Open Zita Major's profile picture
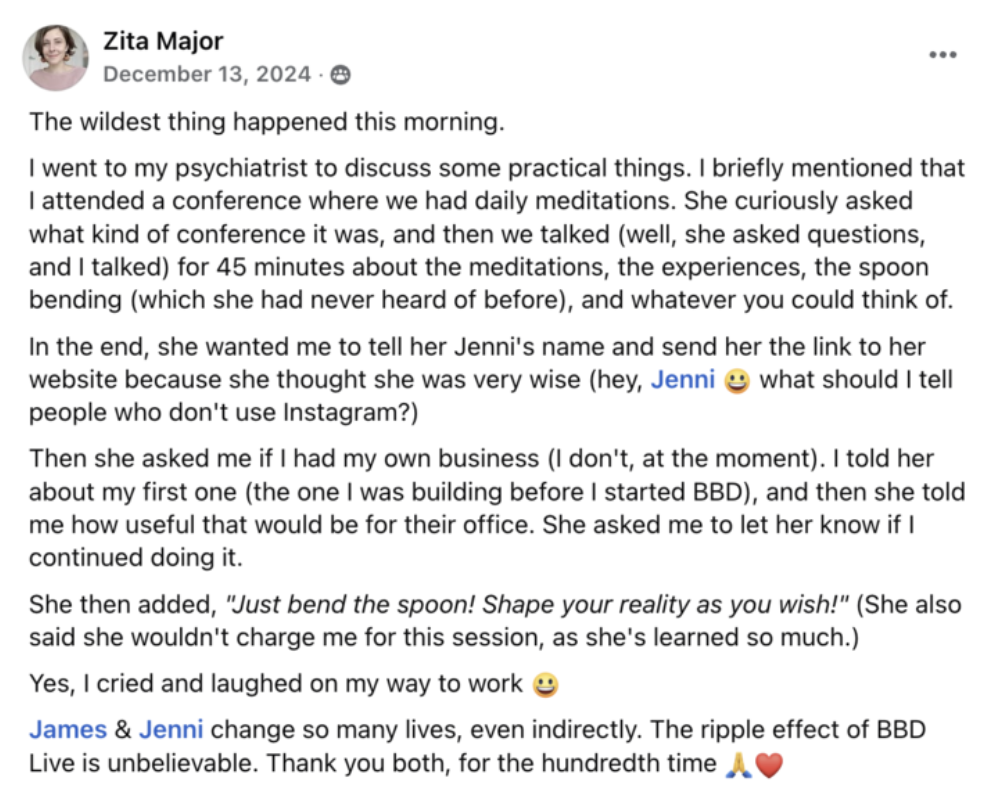Viewport: 984px width, 794px height. 55,58
